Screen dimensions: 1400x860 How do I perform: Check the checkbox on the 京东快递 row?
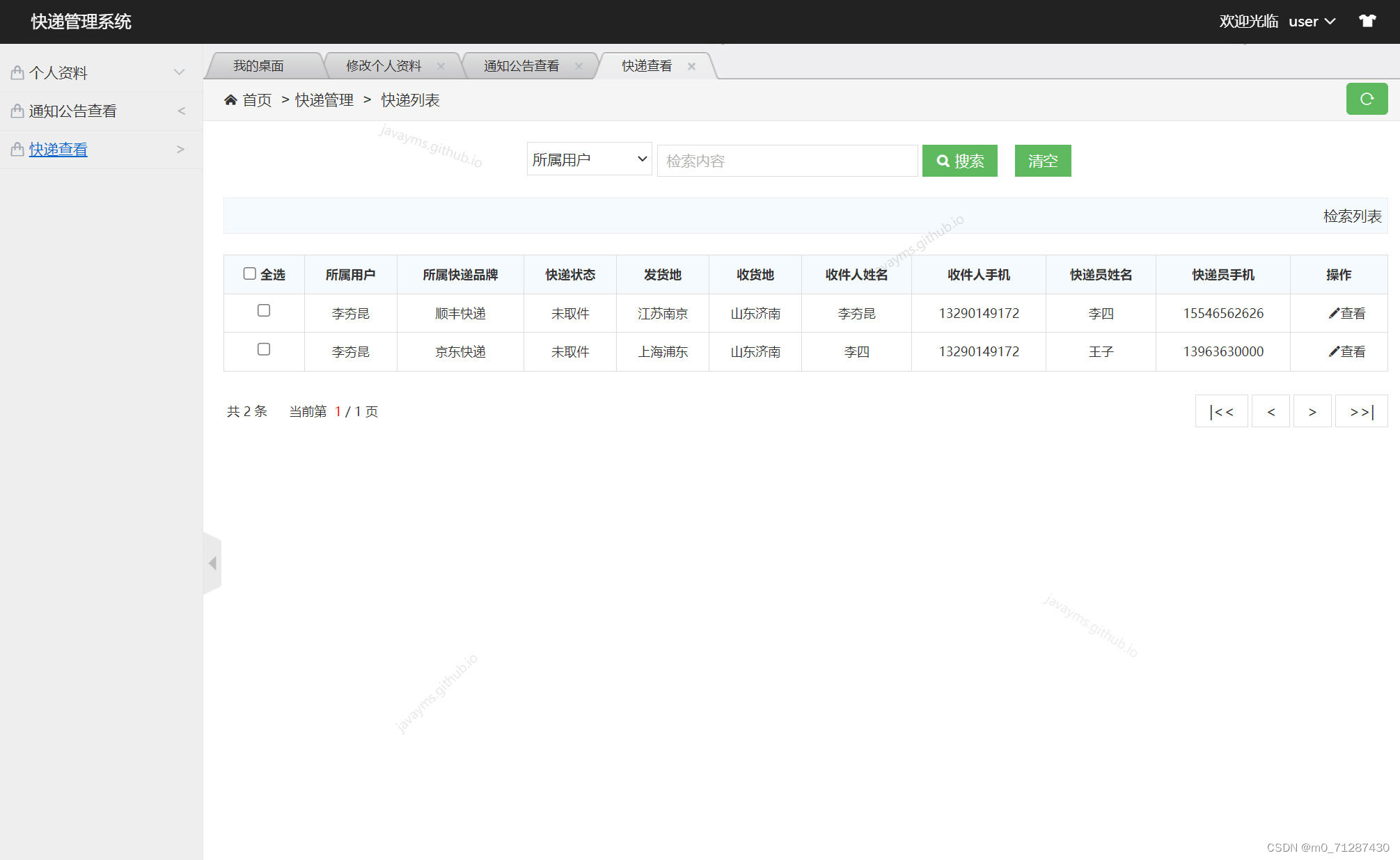click(263, 349)
